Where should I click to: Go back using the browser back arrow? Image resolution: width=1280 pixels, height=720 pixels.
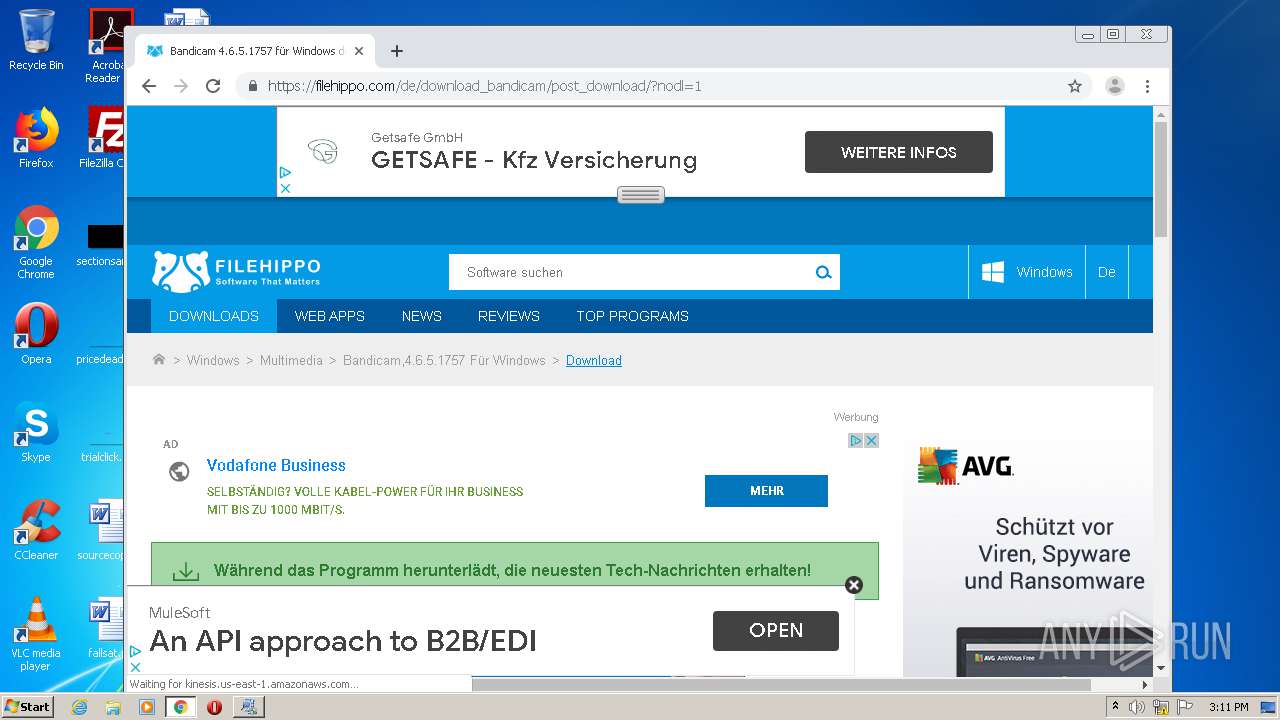[x=149, y=86]
